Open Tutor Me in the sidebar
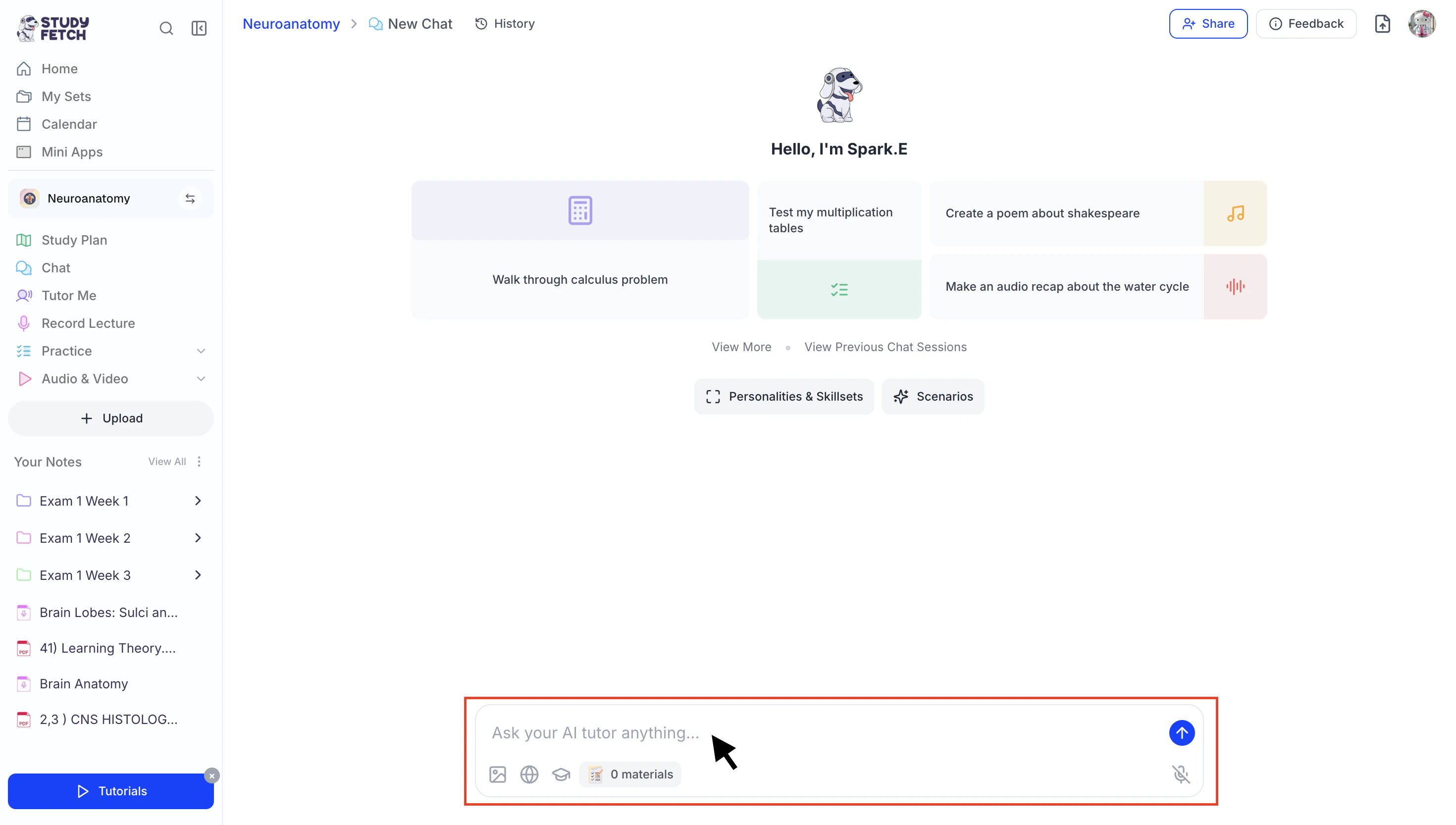Image resolution: width=1456 pixels, height=825 pixels. click(68, 296)
